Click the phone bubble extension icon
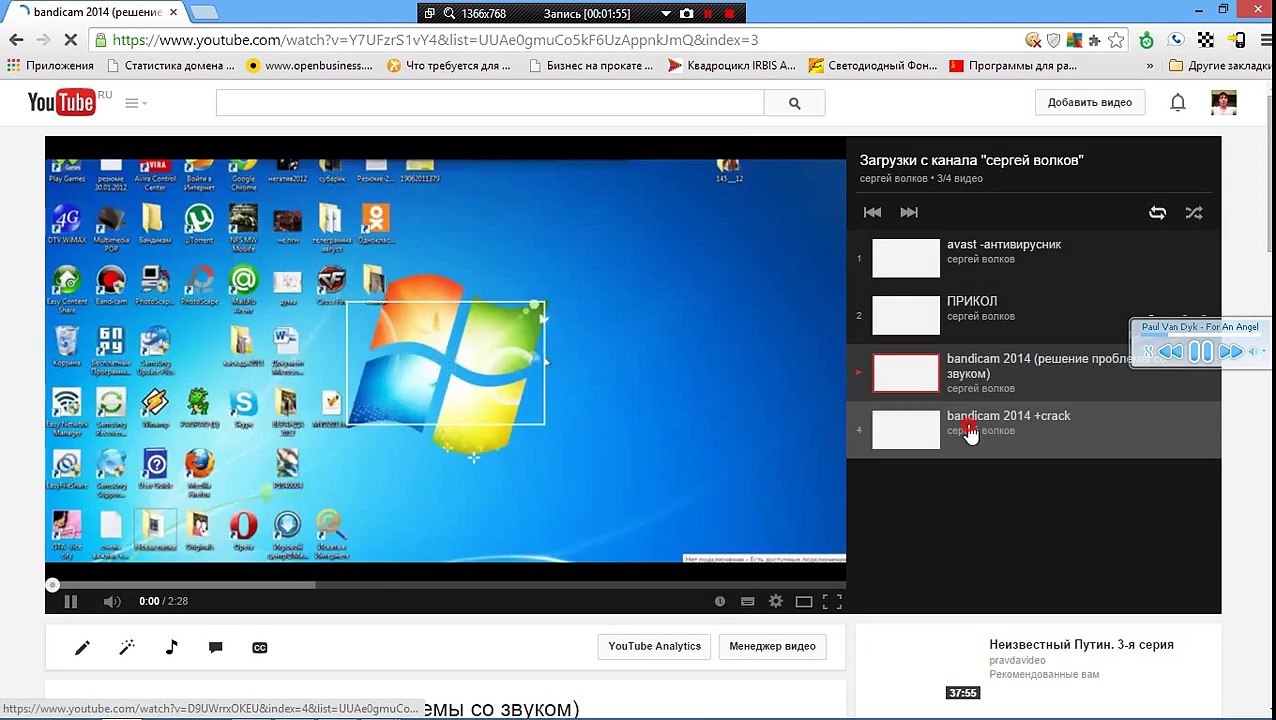The height and width of the screenshot is (720, 1276). pyautogui.click(x=1176, y=40)
